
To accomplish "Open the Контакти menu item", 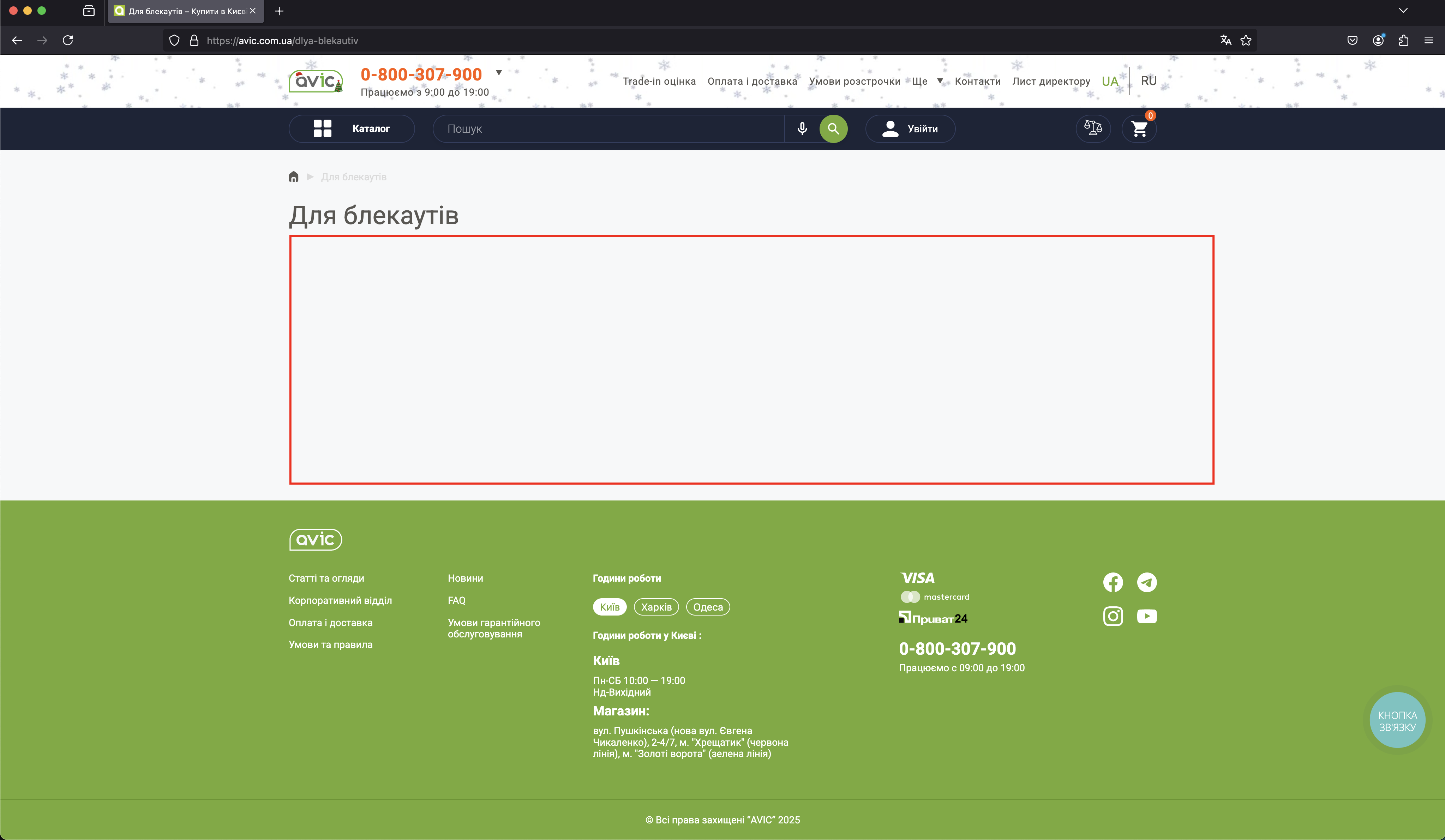I will click(977, 82).
